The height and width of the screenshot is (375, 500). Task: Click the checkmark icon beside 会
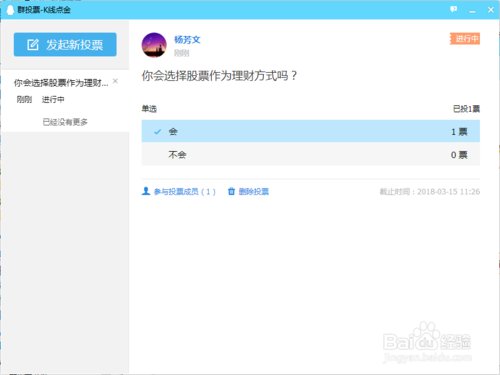(x=157, y=132)
